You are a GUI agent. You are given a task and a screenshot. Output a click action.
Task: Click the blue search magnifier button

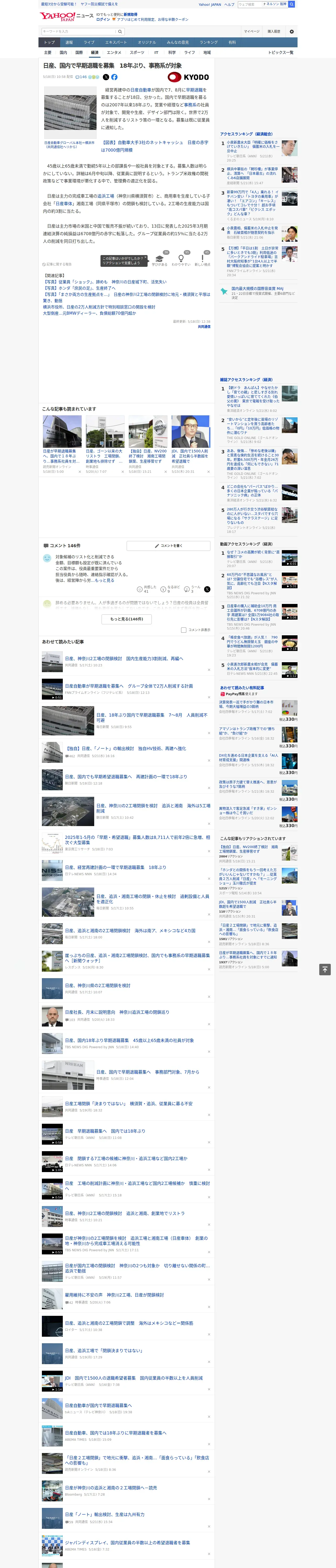coord(292,4)
